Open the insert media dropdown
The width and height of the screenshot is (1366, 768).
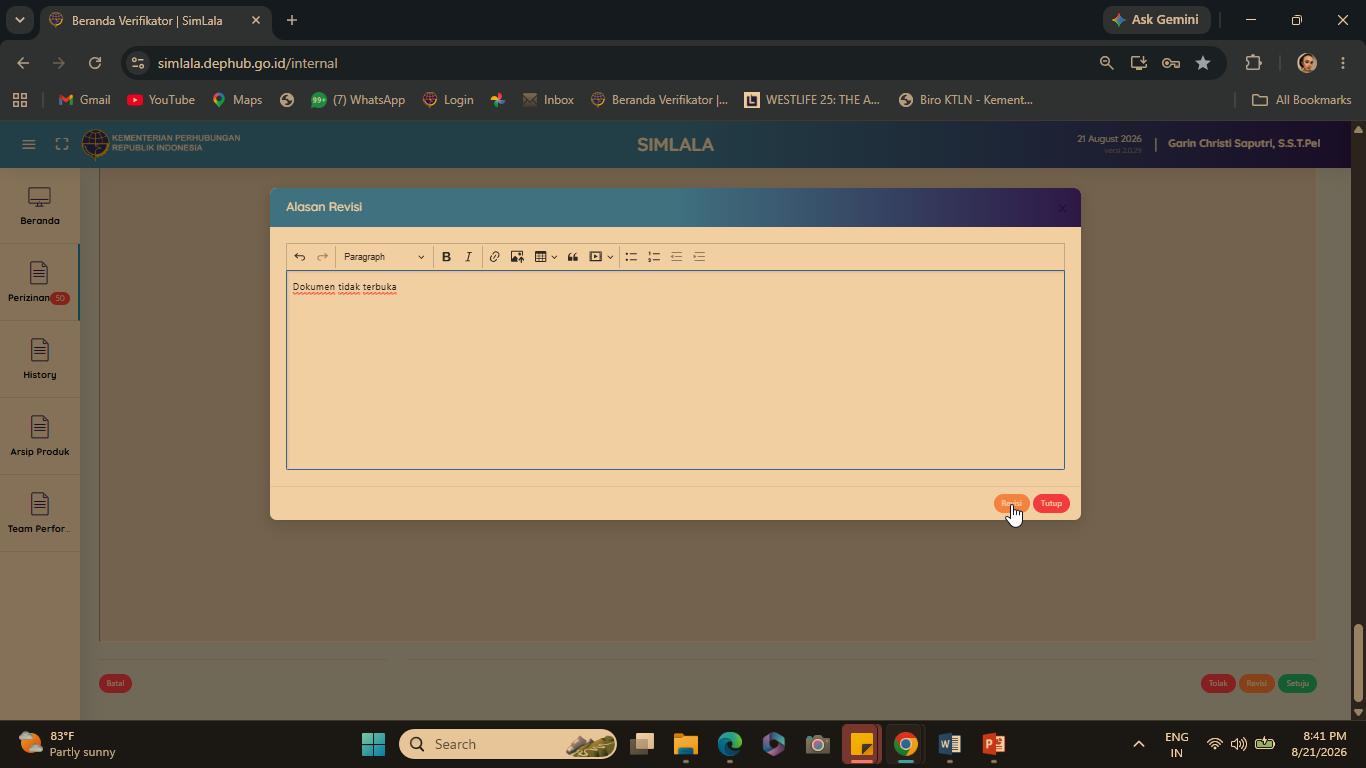click(x=601, y=257)
